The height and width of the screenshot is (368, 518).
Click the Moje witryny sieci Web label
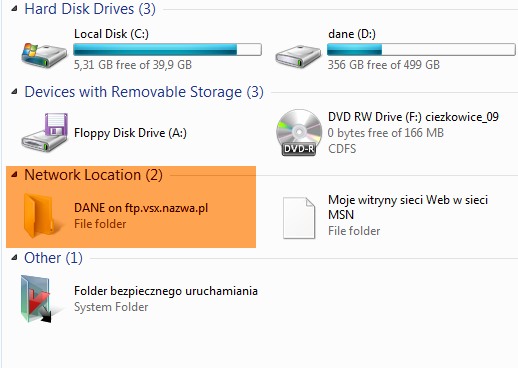tap(408, 207)
